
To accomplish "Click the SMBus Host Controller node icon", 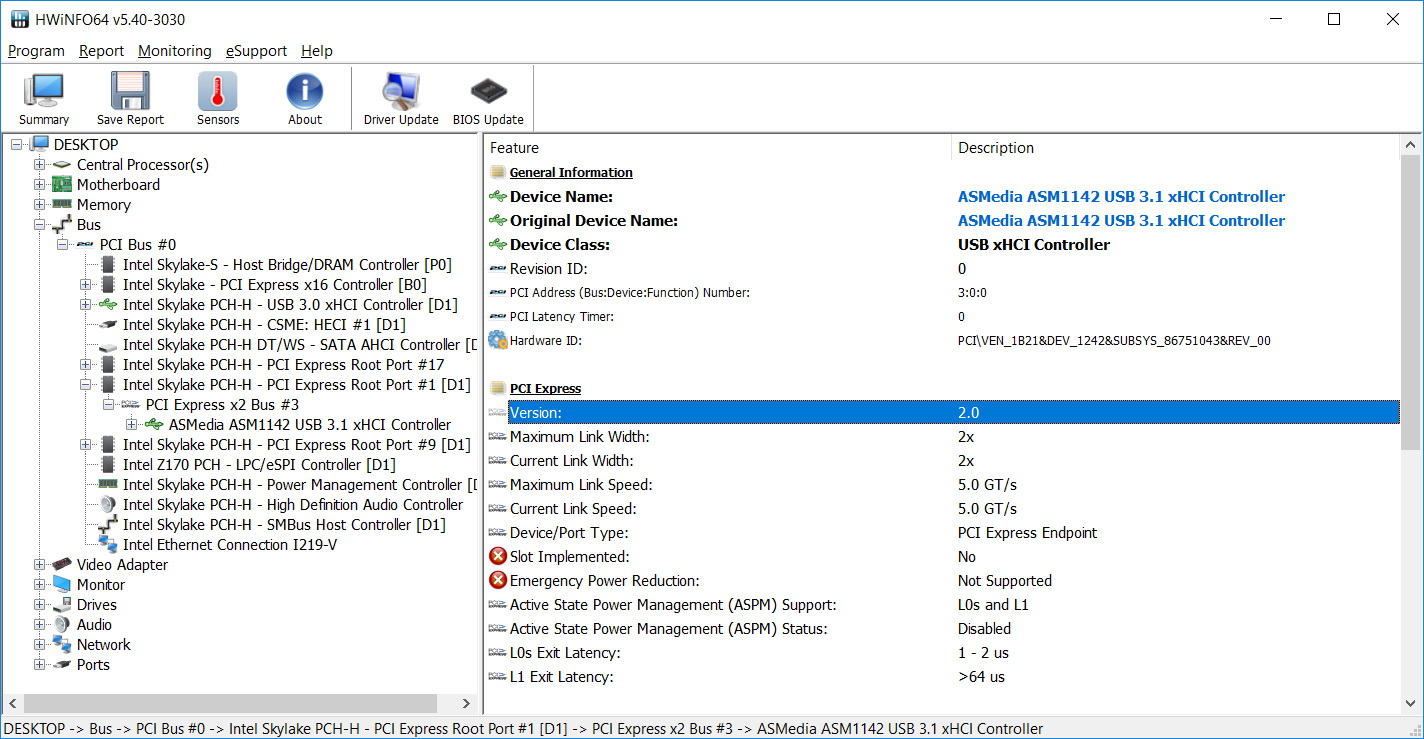I will click(108, 525).
